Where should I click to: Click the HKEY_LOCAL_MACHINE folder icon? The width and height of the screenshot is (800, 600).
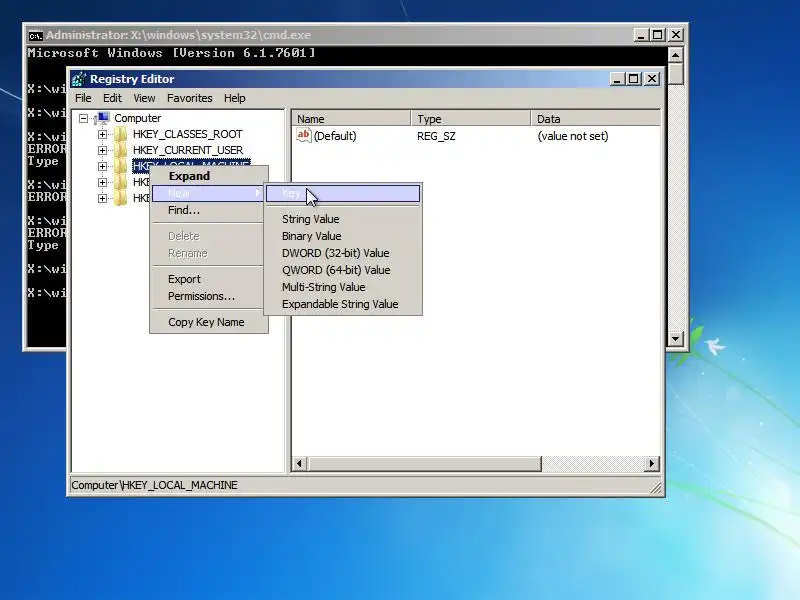tap(120, 166)
